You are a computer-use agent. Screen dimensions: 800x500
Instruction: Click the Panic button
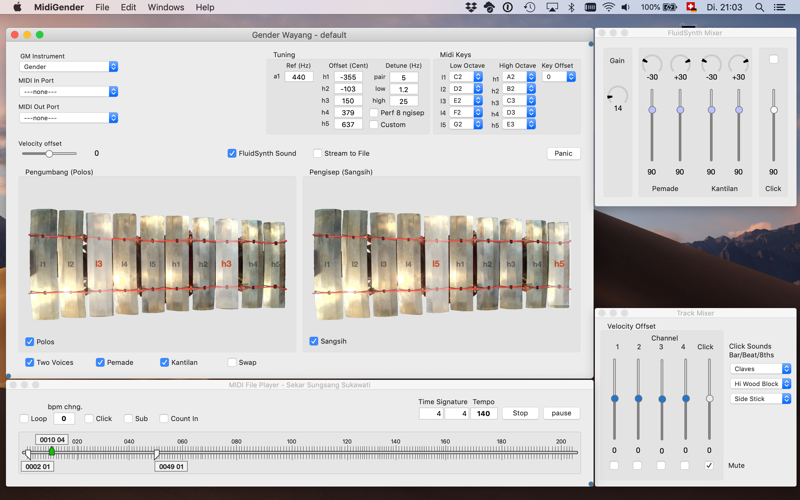click(563, 154)
